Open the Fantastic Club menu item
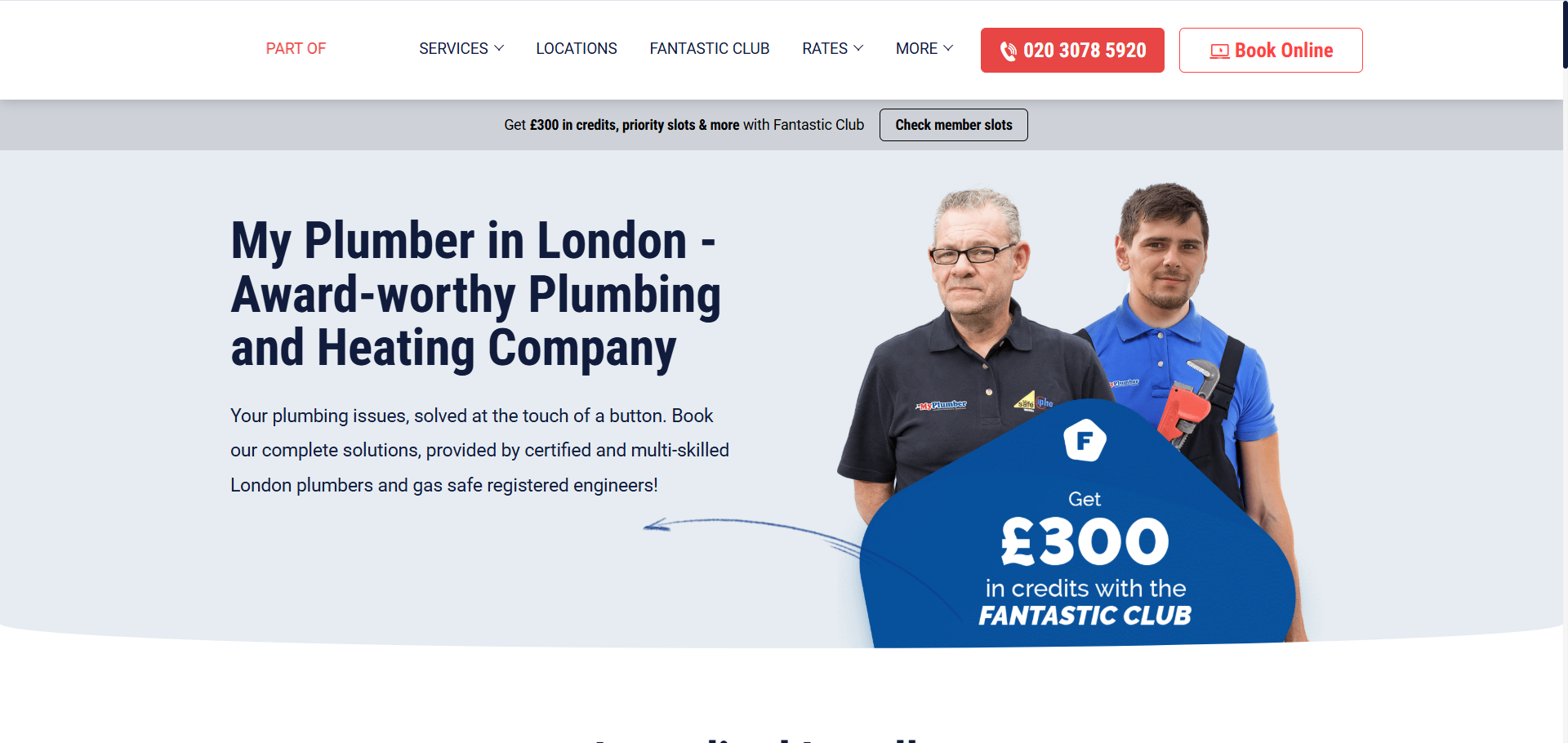Screen dimensions: 1568x743 pyautogui.click(x=710, y=49)
